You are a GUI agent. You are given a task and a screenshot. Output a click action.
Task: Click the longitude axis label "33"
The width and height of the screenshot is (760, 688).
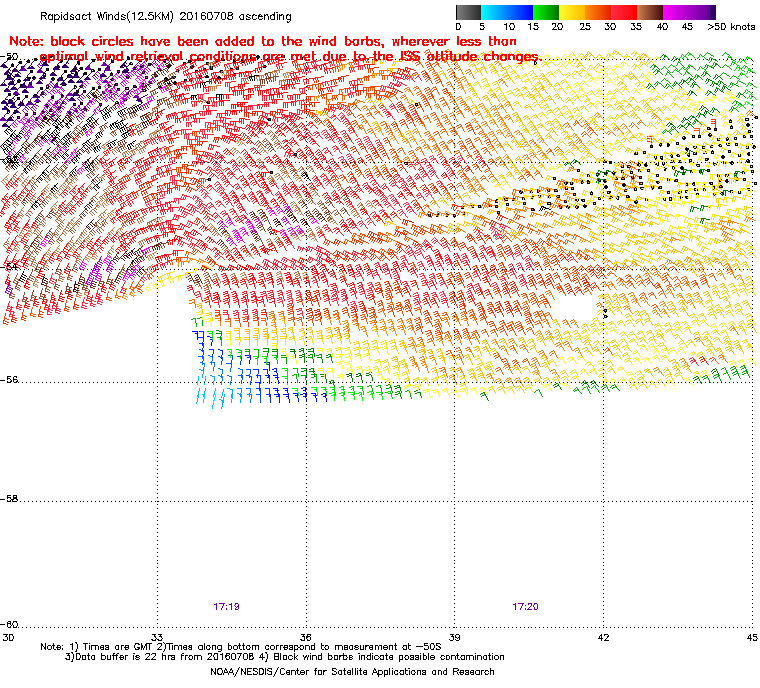coord(157,637)
